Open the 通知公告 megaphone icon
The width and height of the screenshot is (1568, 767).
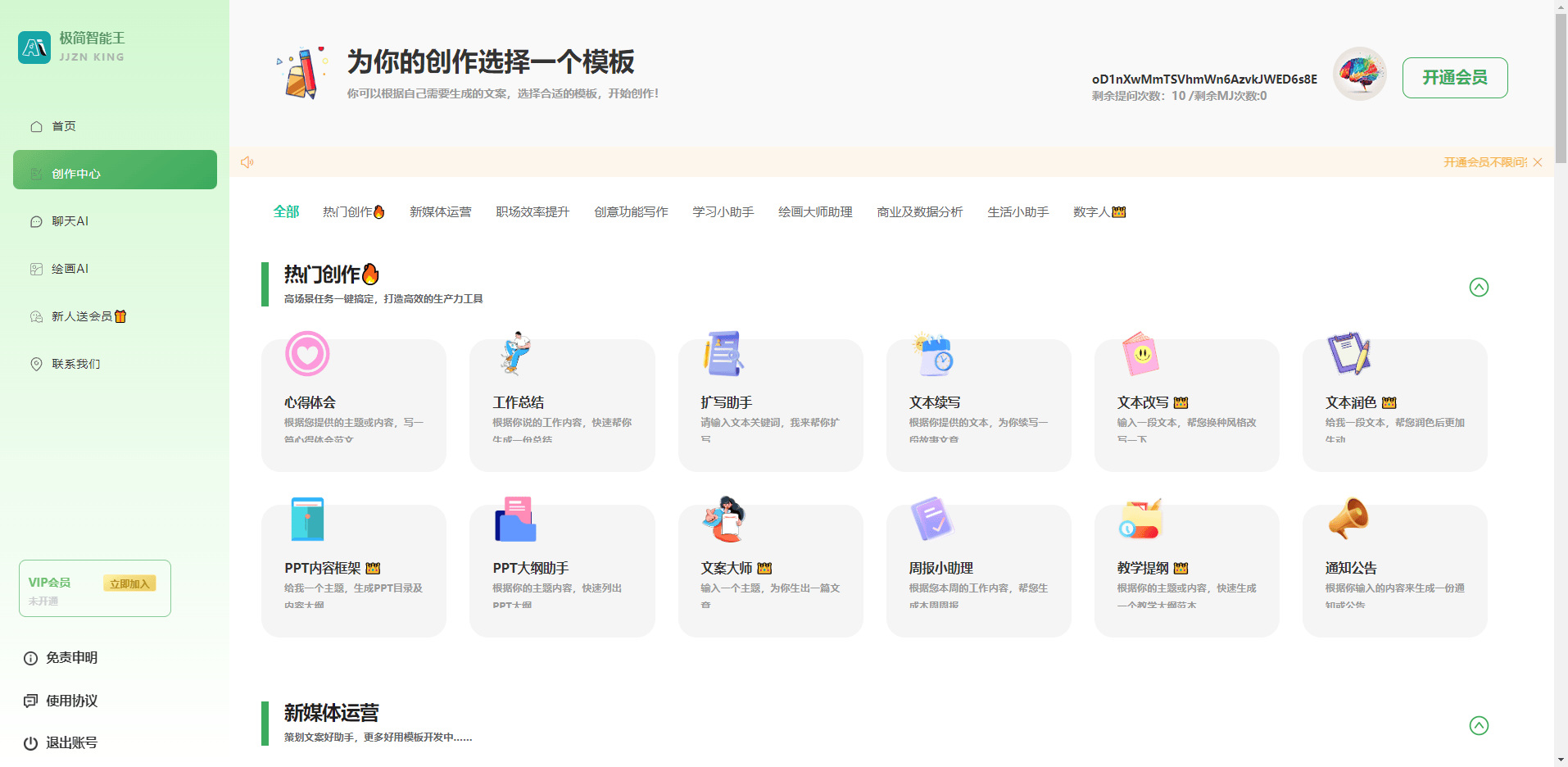[x=1348, y=519]
